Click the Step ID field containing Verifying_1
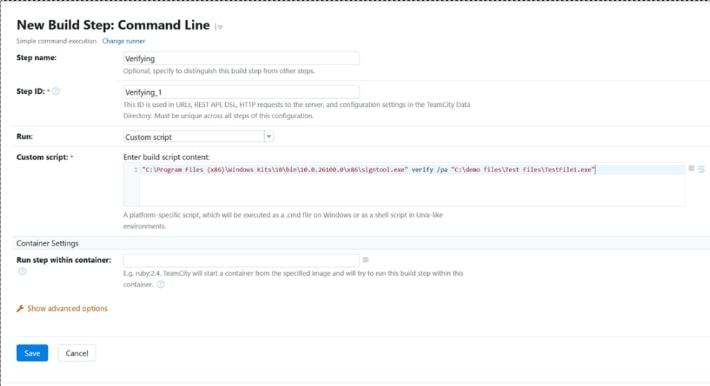The width and height of the screenshot is (710, 386). (x=241, y=92)
